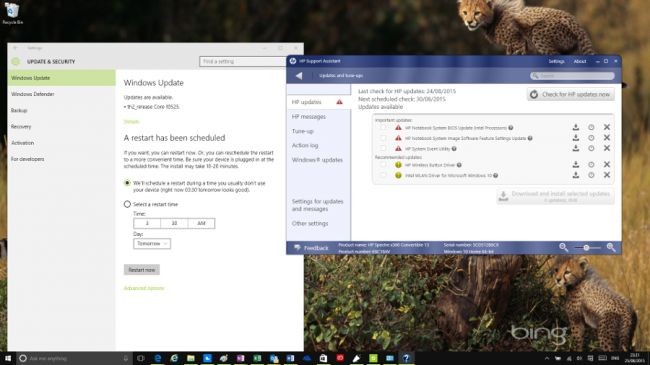Open the Recycle Bin on the desktop
The width and height of the screenshot is (650, 365).
[x=12, y=13]
